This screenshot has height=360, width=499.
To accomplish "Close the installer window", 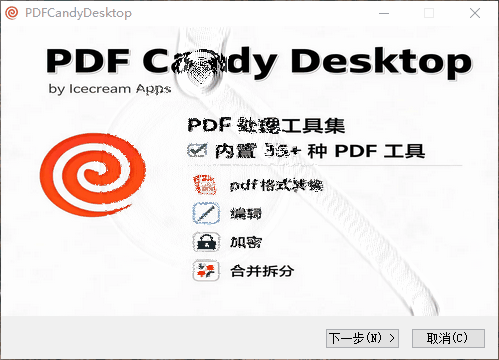I will pos(475,13).
